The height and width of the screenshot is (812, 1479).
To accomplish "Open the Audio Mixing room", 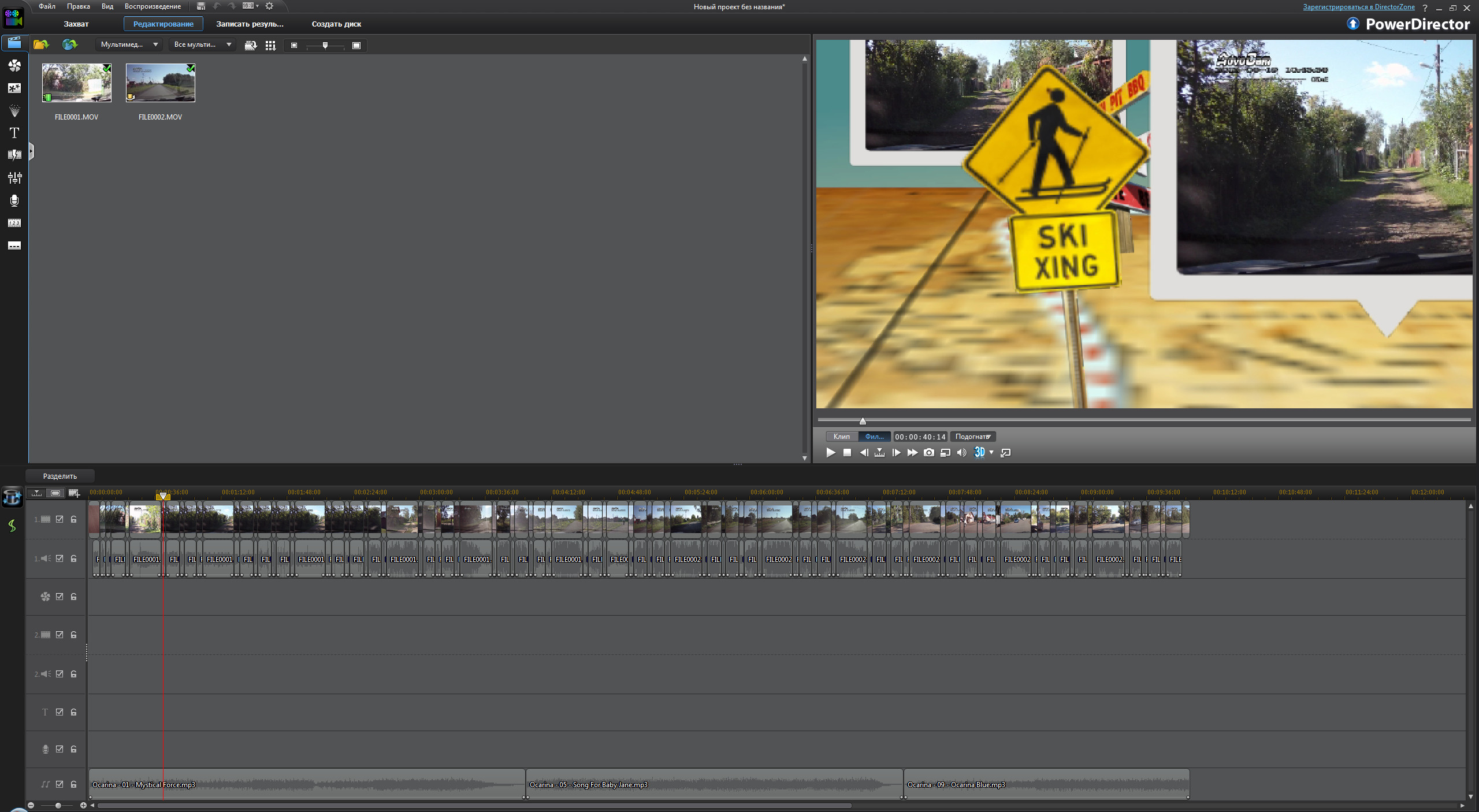I will coord(14,178).
